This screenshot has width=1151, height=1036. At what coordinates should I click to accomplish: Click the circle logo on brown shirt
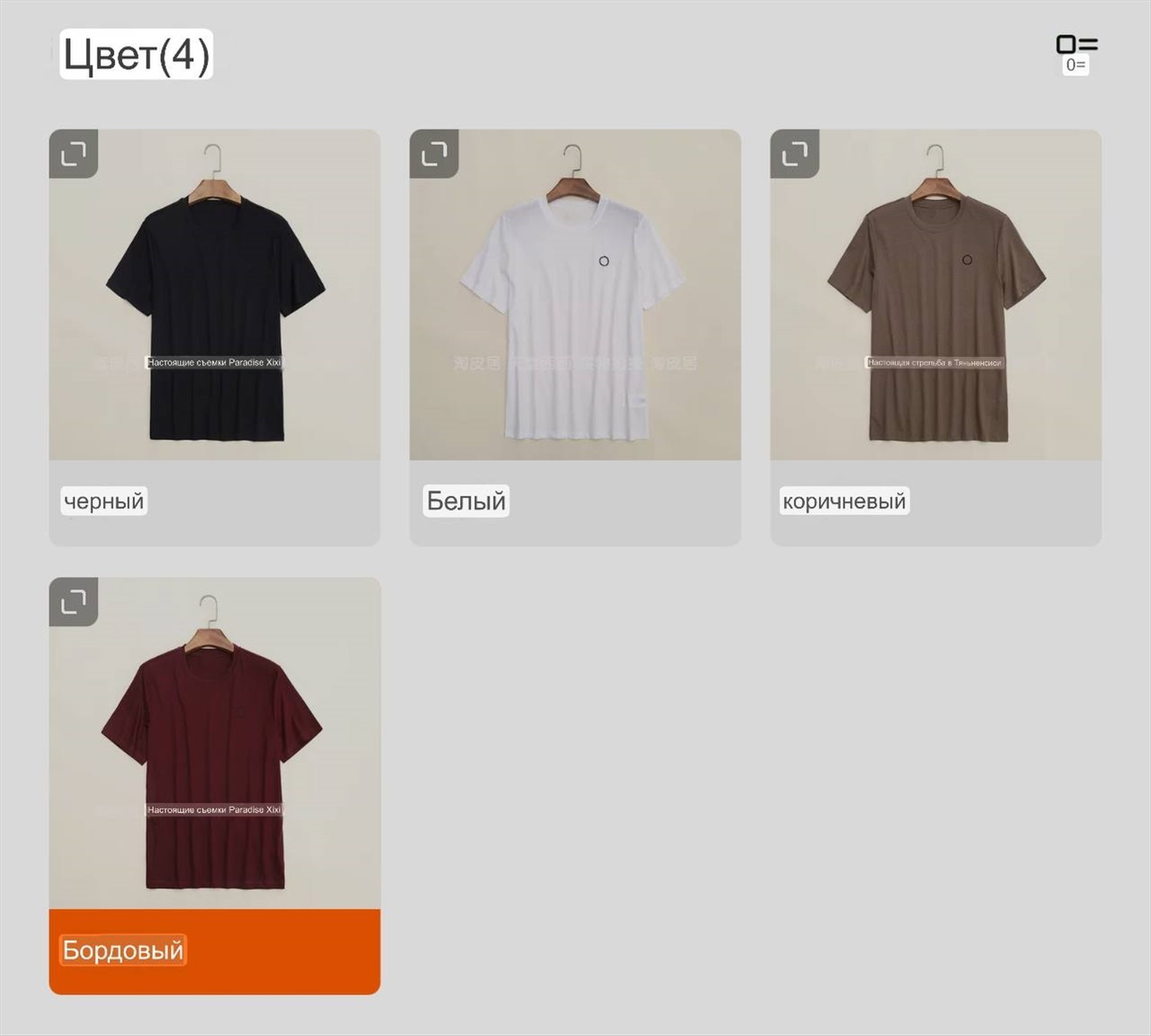[x=967, y=260]
